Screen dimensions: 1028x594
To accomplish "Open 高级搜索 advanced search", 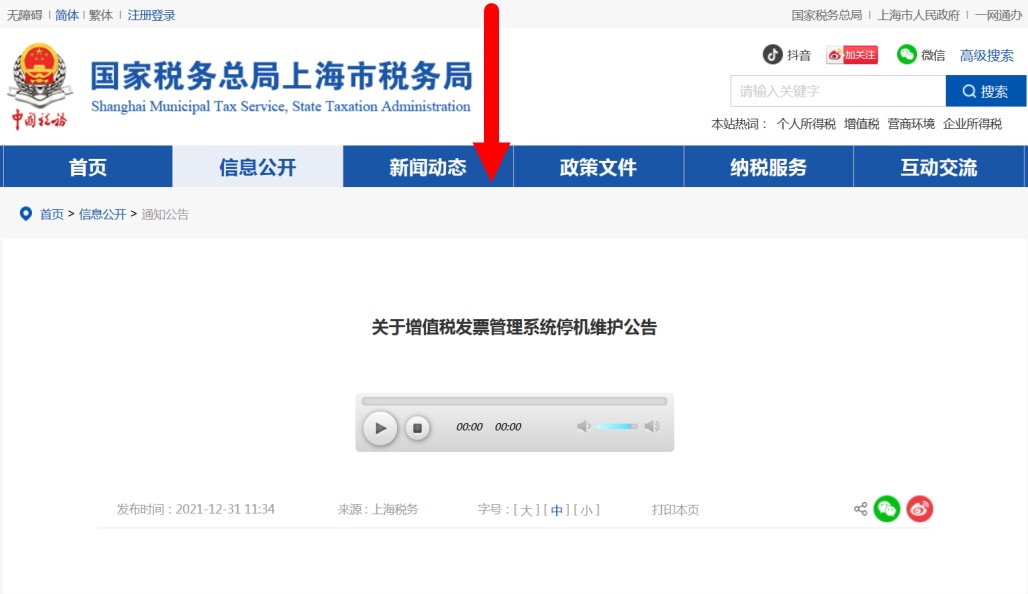I will [987, 56].
